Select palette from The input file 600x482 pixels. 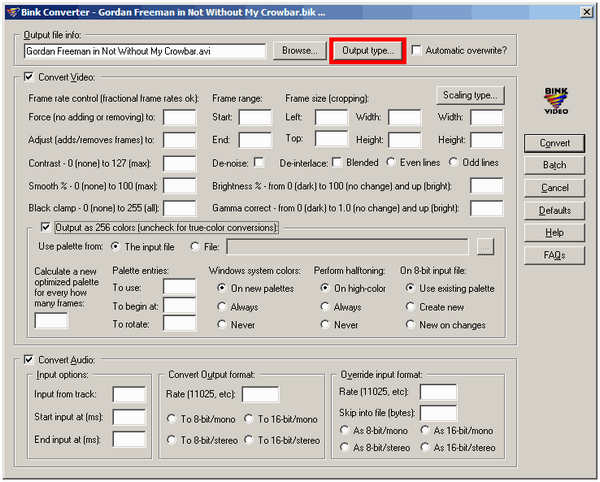(115, 247)
